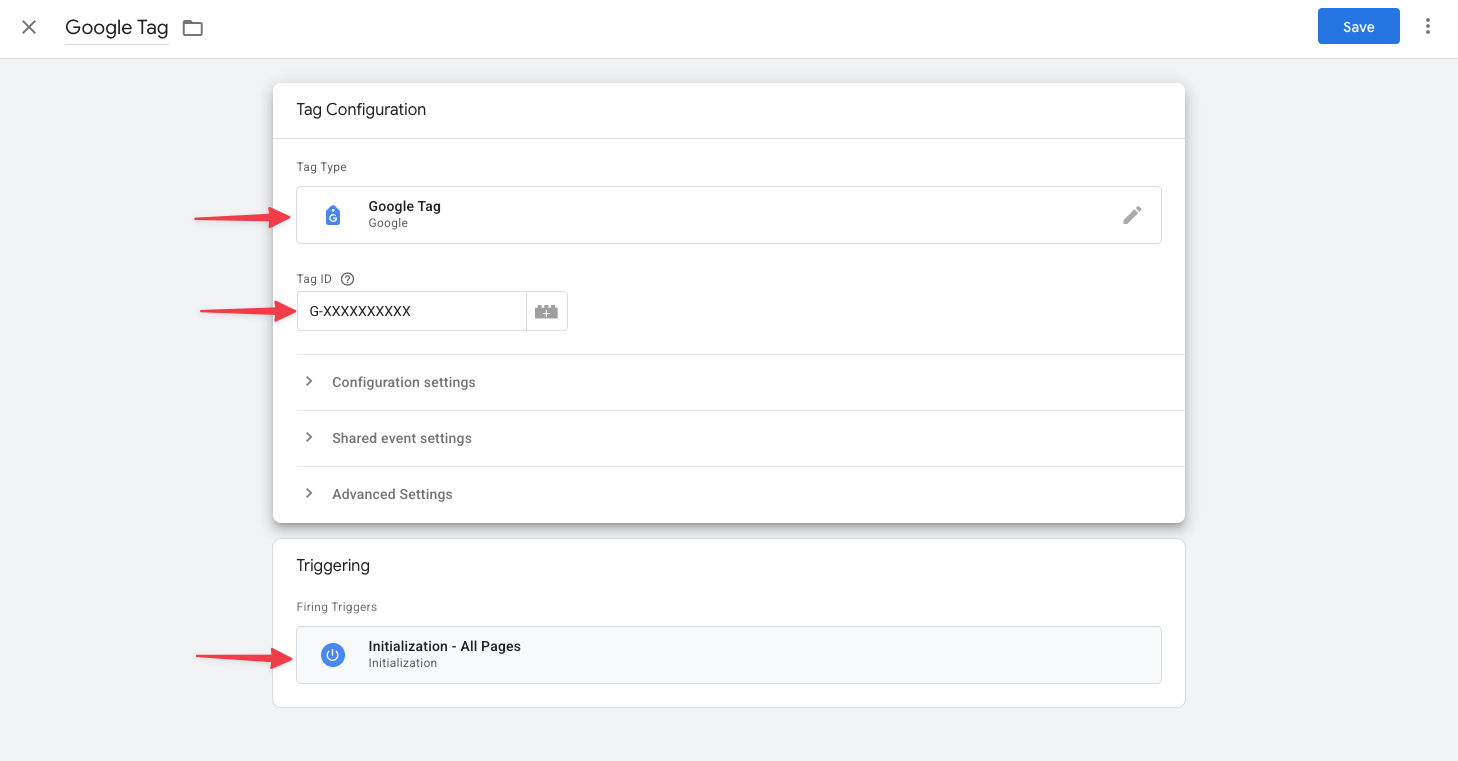Click the 'Advanced Settings' label
1458x761 pixels.
tap(392, 494)
